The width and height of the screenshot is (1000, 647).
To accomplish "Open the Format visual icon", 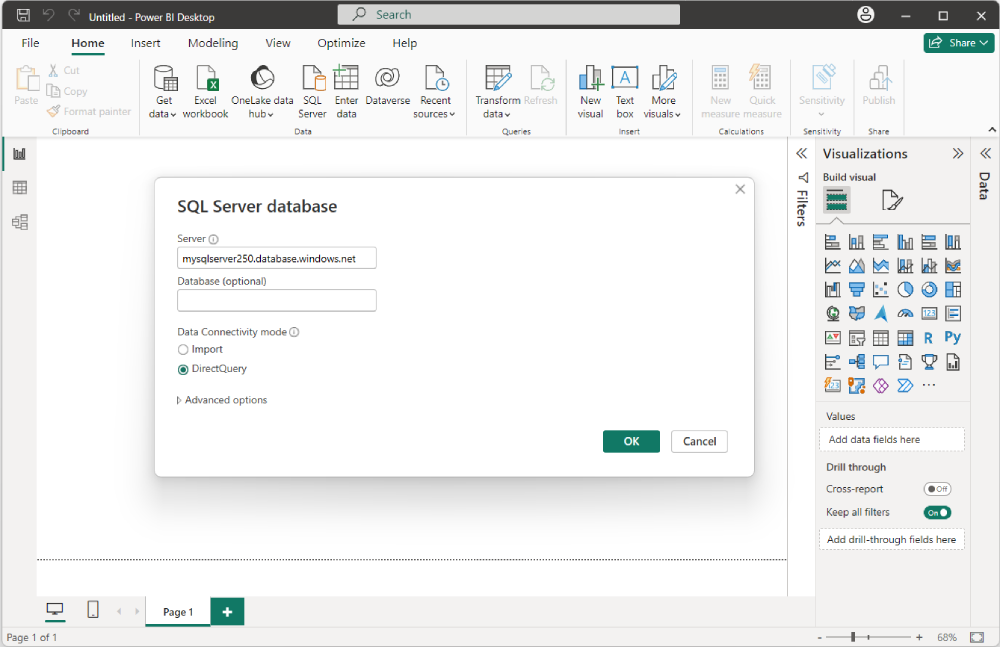I will point(892,200).
